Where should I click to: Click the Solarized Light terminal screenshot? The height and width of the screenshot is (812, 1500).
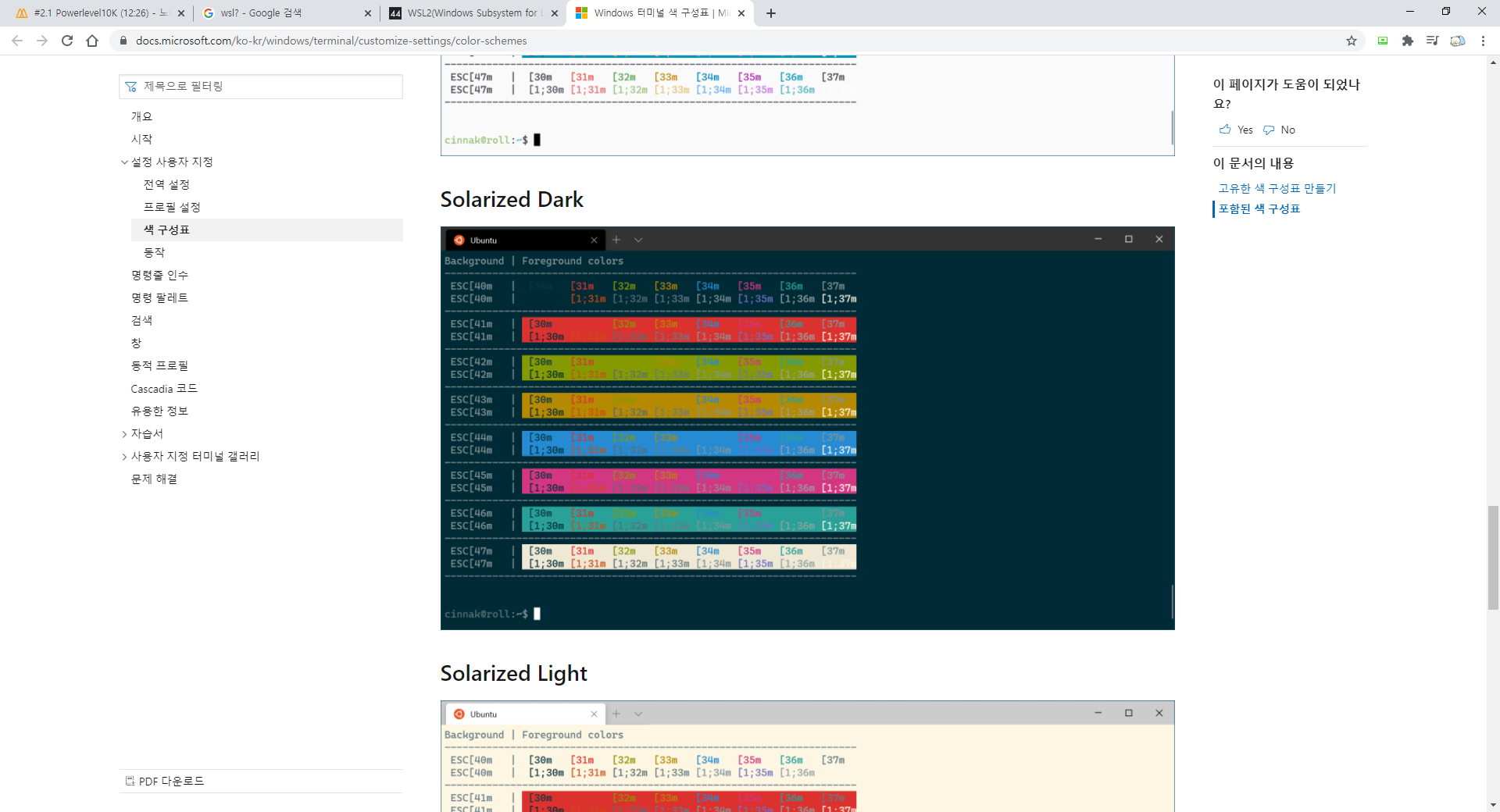pos(808,757)
